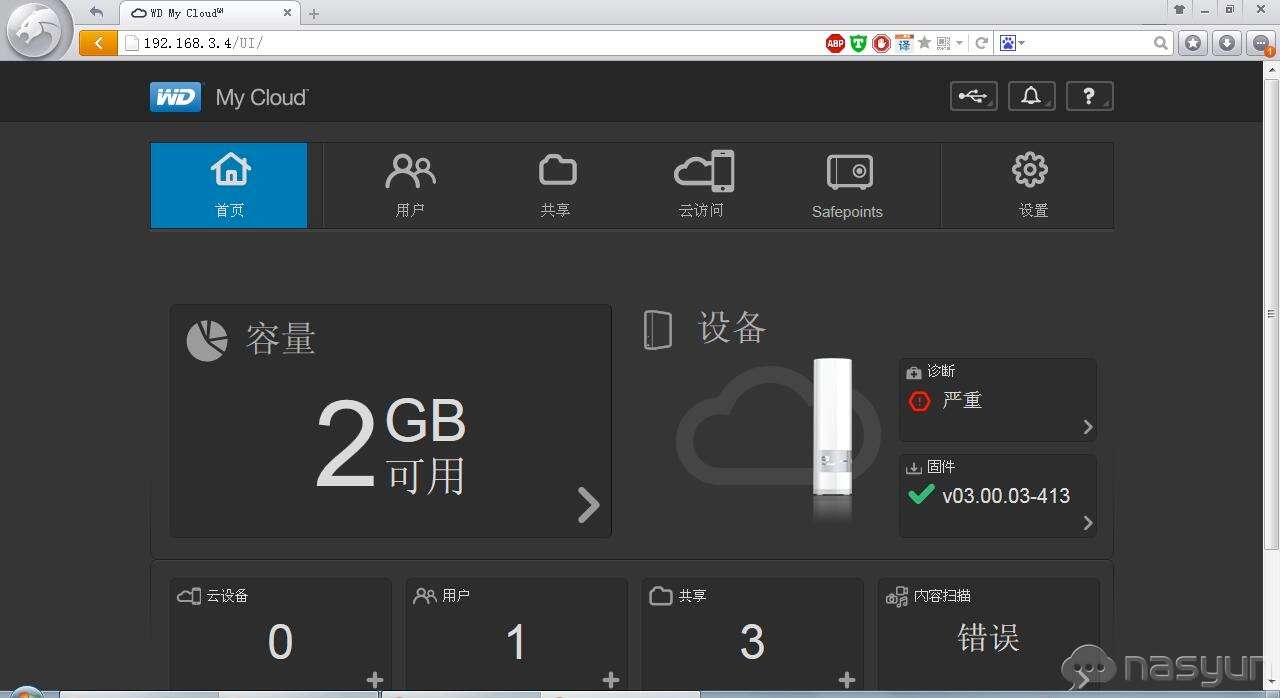Bookmark this page with star icon
1280x698 pixels.
tap(925, 43)
